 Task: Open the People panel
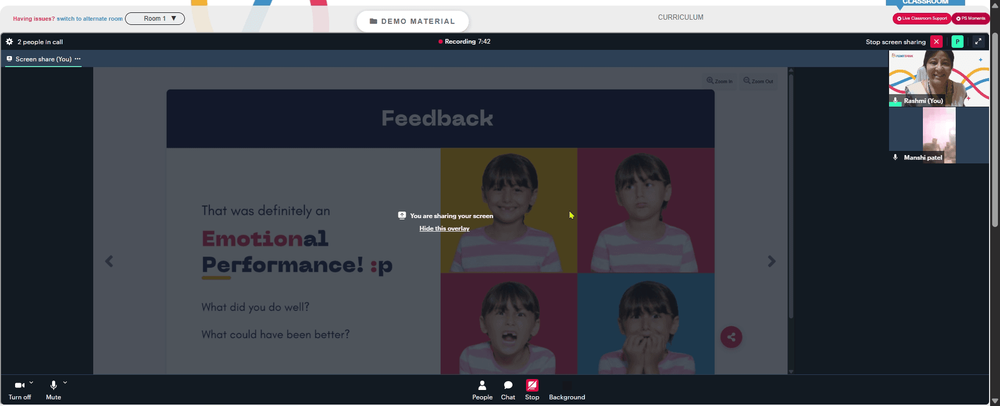(482, 390)
